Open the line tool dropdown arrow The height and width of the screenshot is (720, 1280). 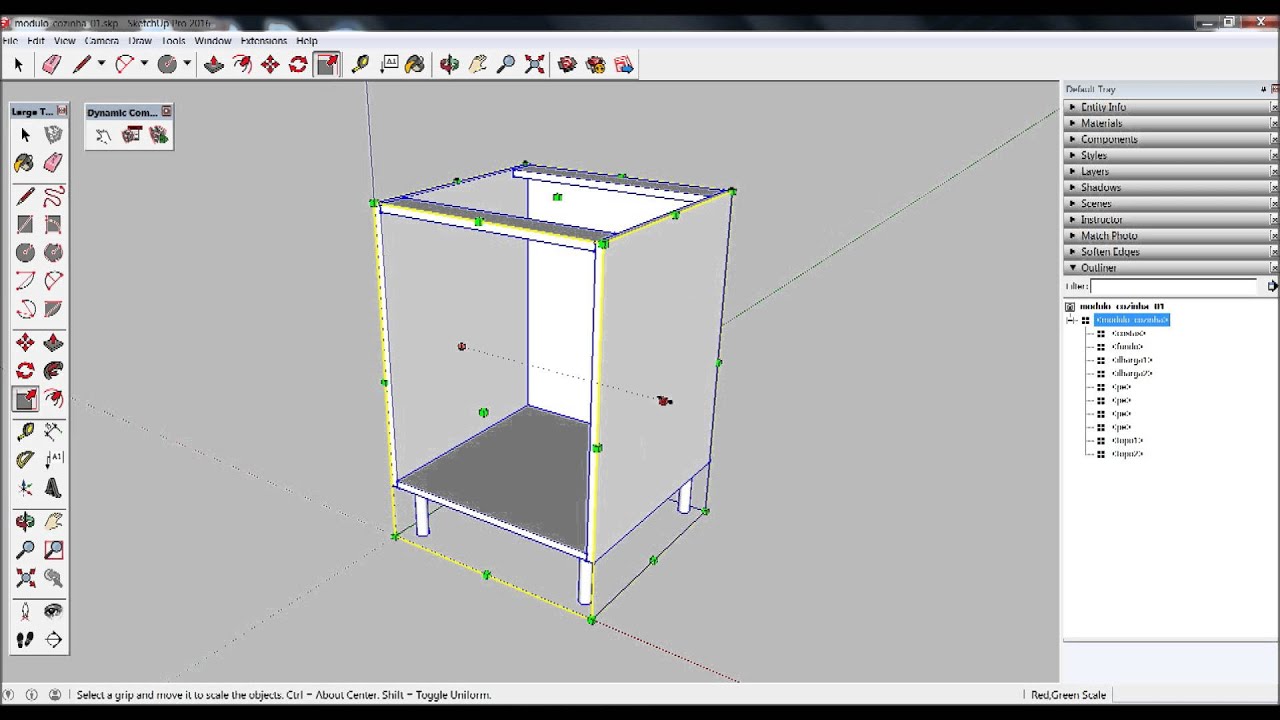[x=101, y=64]
